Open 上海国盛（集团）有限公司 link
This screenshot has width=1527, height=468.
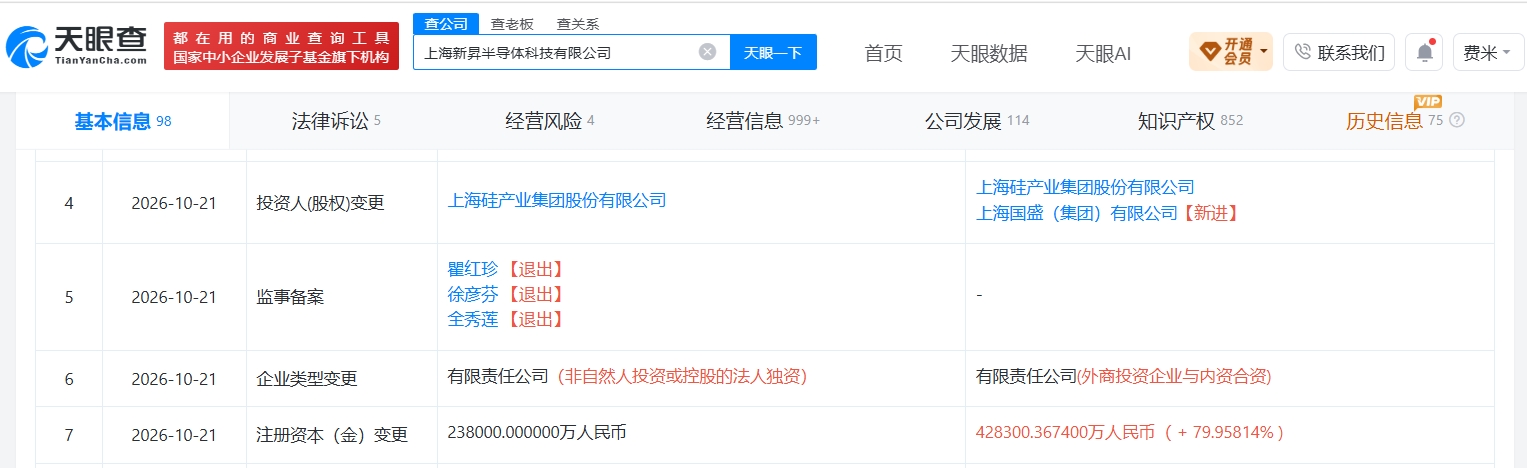point(1077,213)
